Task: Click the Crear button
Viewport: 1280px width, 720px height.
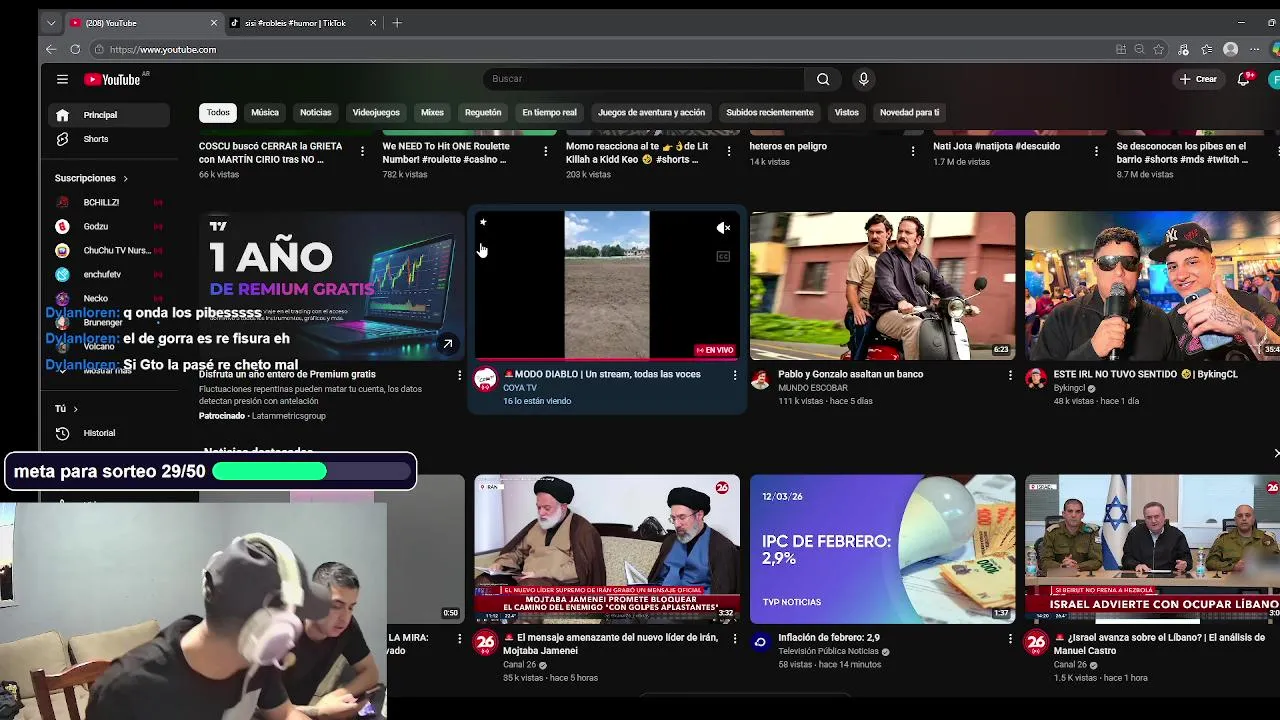Action: pyautogui.click(x=1198, y=79)
